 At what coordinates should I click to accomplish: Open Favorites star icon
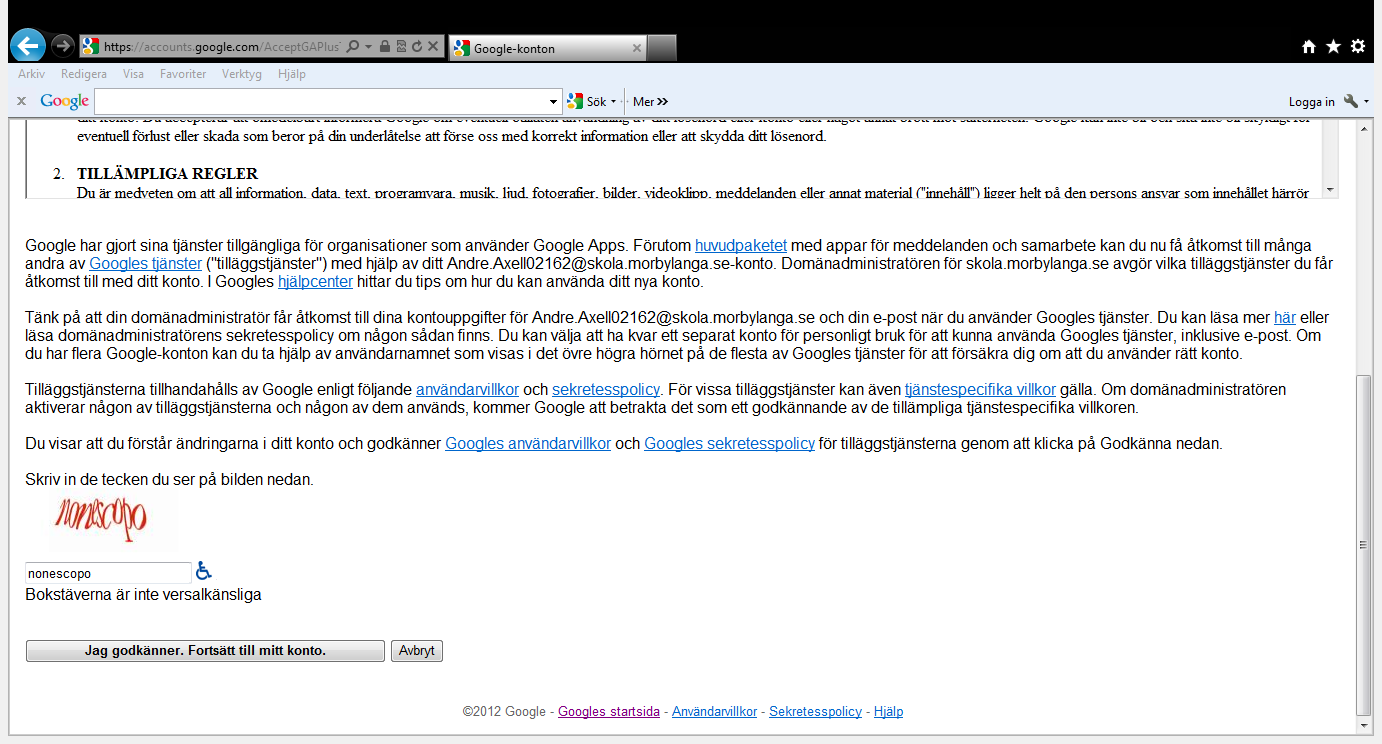click(1333, 46)
